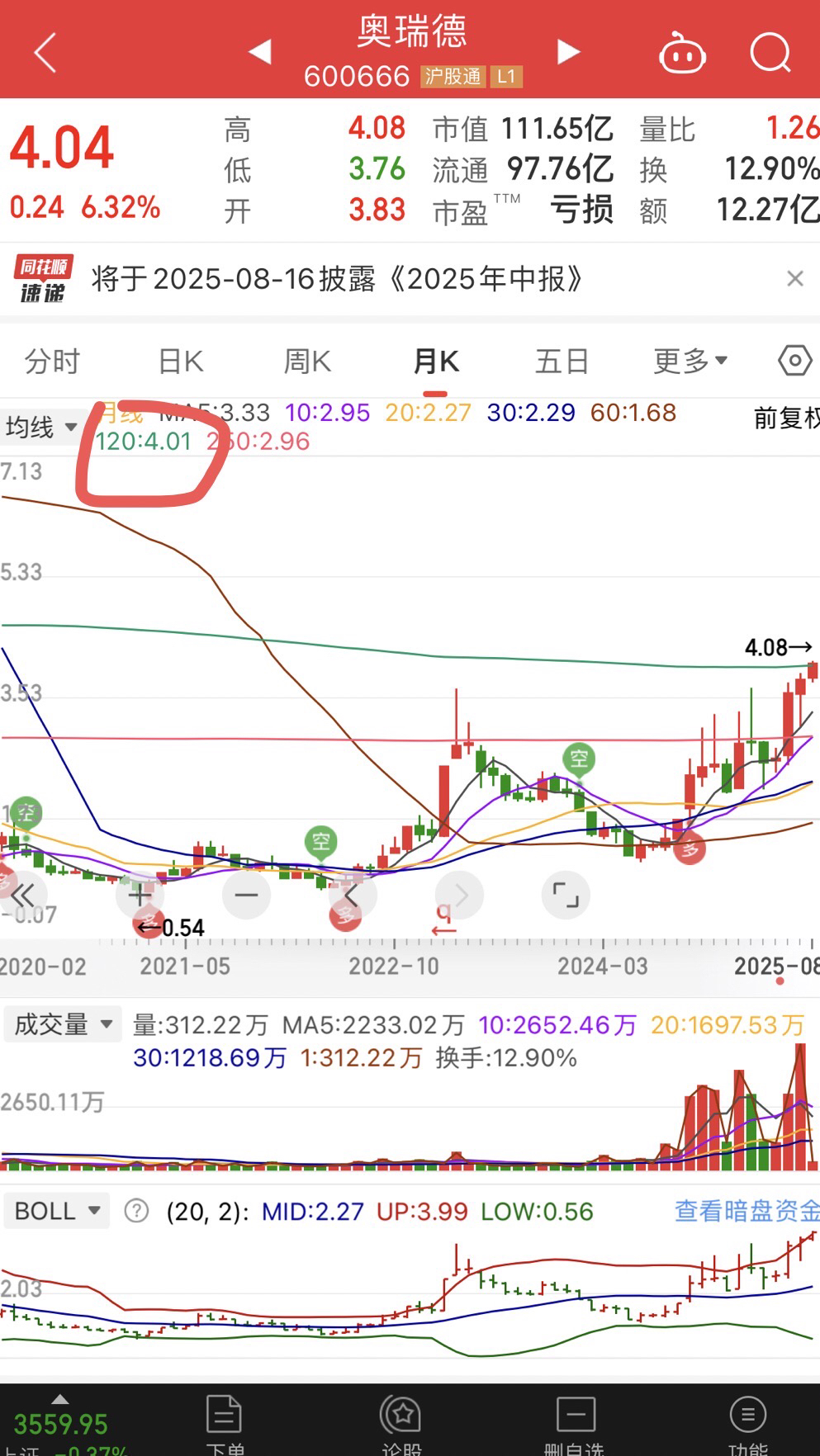Switch to 周K chart tab
Viewport: 820px width, 1456px height.
[x=307, y=362]
